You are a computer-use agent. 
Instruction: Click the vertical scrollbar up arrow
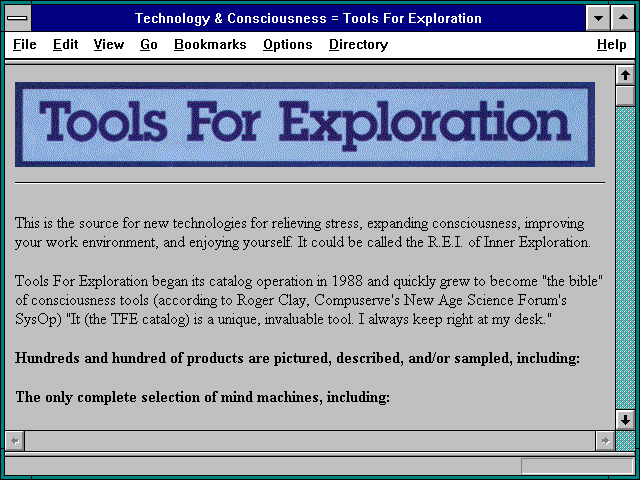click(625, 76)
